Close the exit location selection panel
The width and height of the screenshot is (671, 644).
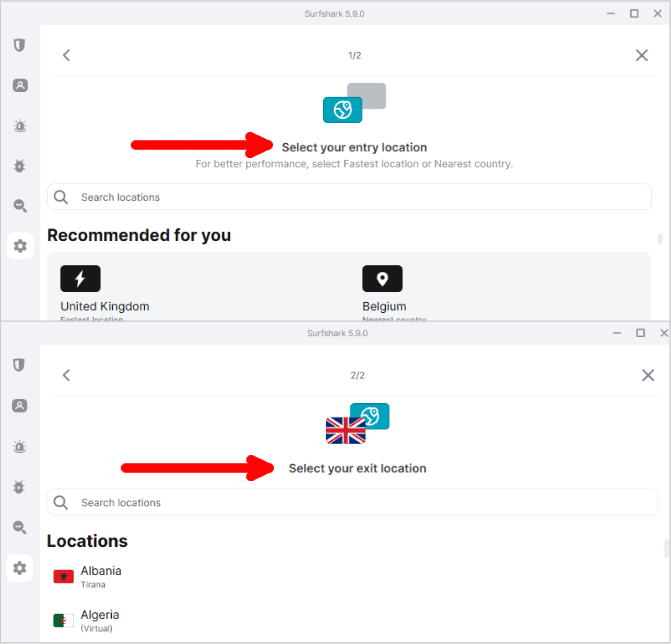coord(648,375)
